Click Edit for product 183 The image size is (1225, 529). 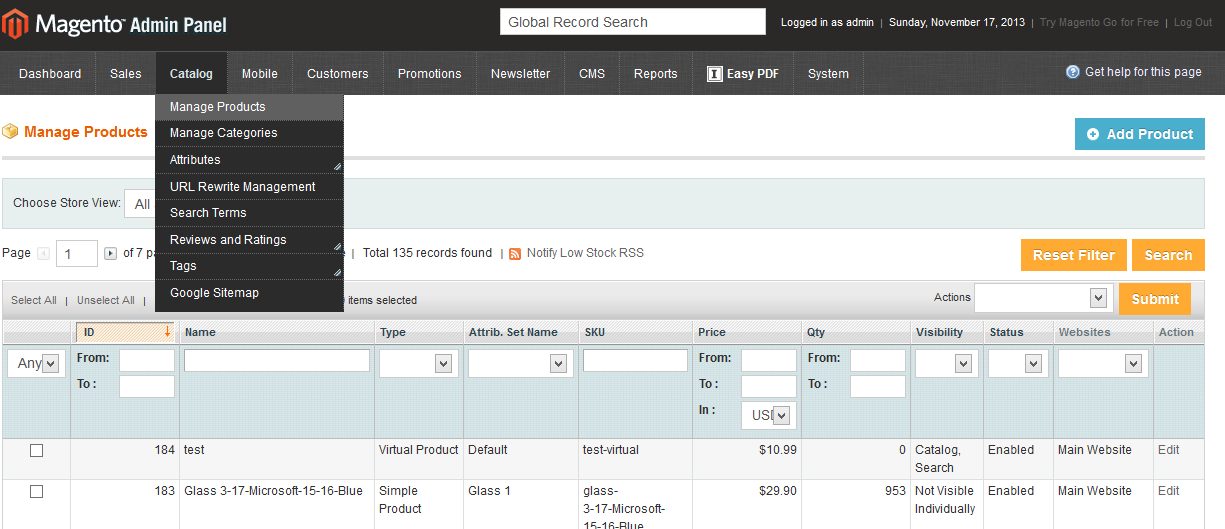click(x=1169, y=491)
